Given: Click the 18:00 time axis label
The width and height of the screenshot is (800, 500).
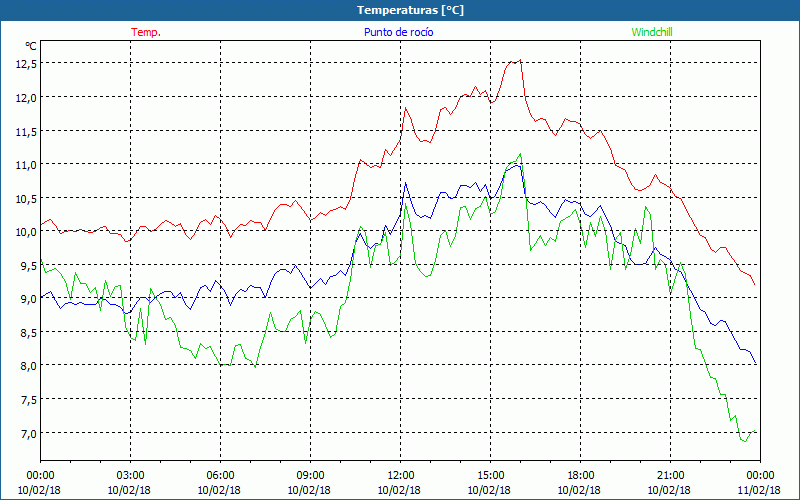Looking at the screenshot, I should [580, 475].
